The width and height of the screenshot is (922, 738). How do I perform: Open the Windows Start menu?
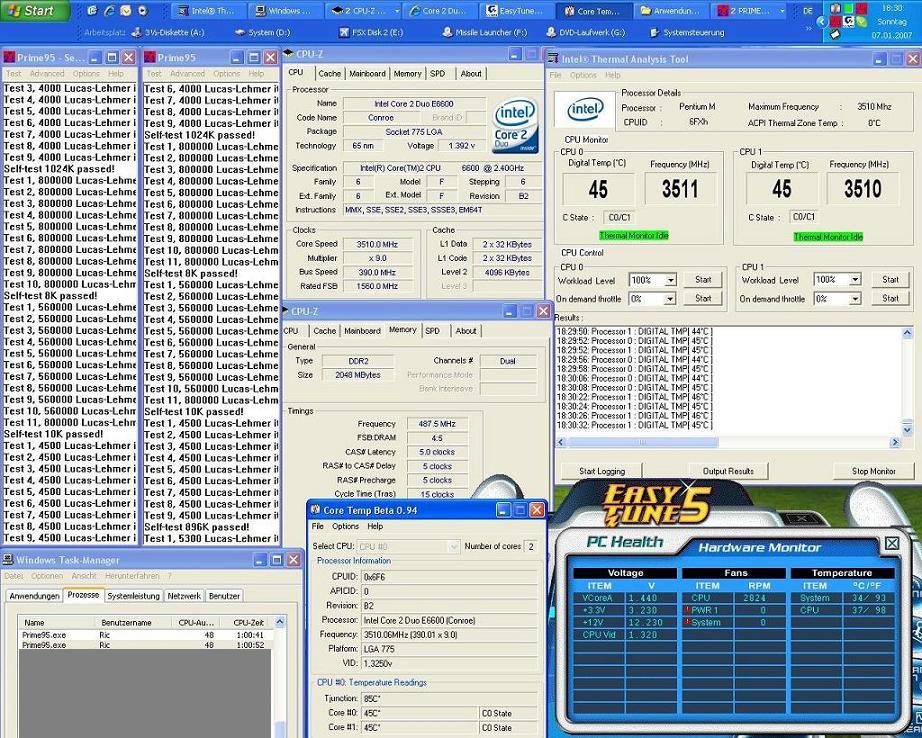[x=34, y=11]
